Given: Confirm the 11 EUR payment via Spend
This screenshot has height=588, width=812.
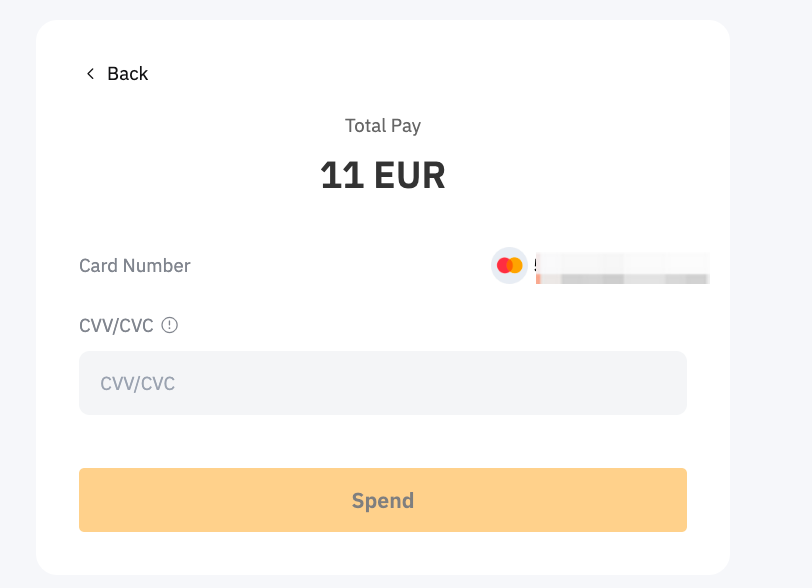Looking at the screenshot, I should (x=383, y=499).
